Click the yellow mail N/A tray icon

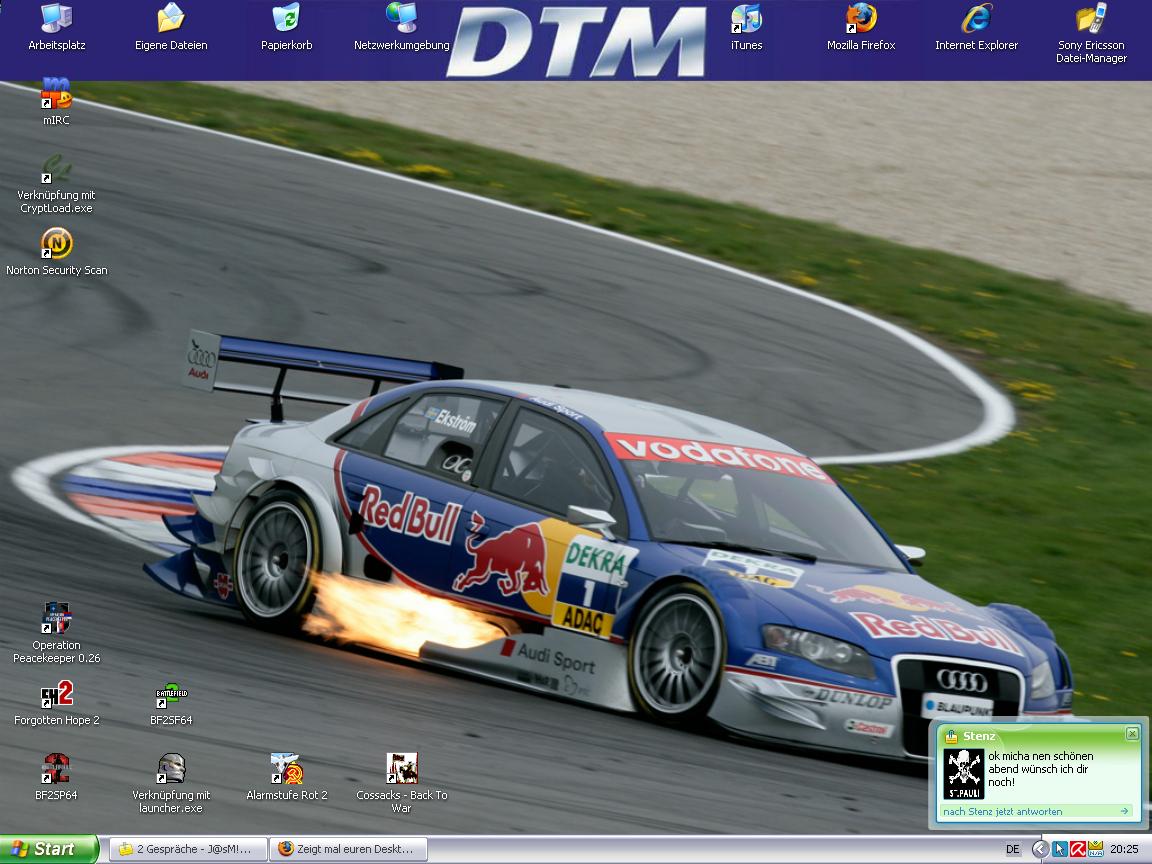tap(1095, 849)
